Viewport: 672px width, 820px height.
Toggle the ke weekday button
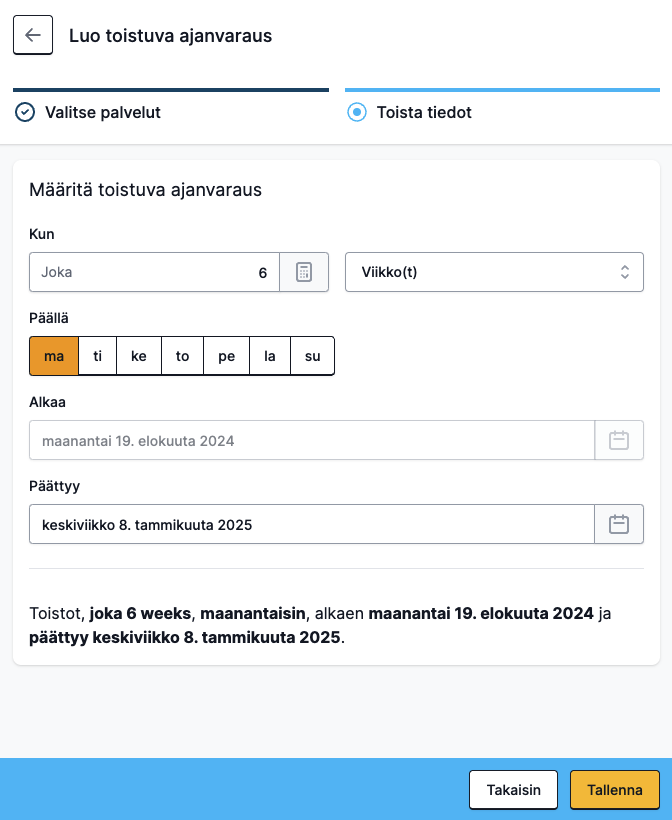point(139,356)
